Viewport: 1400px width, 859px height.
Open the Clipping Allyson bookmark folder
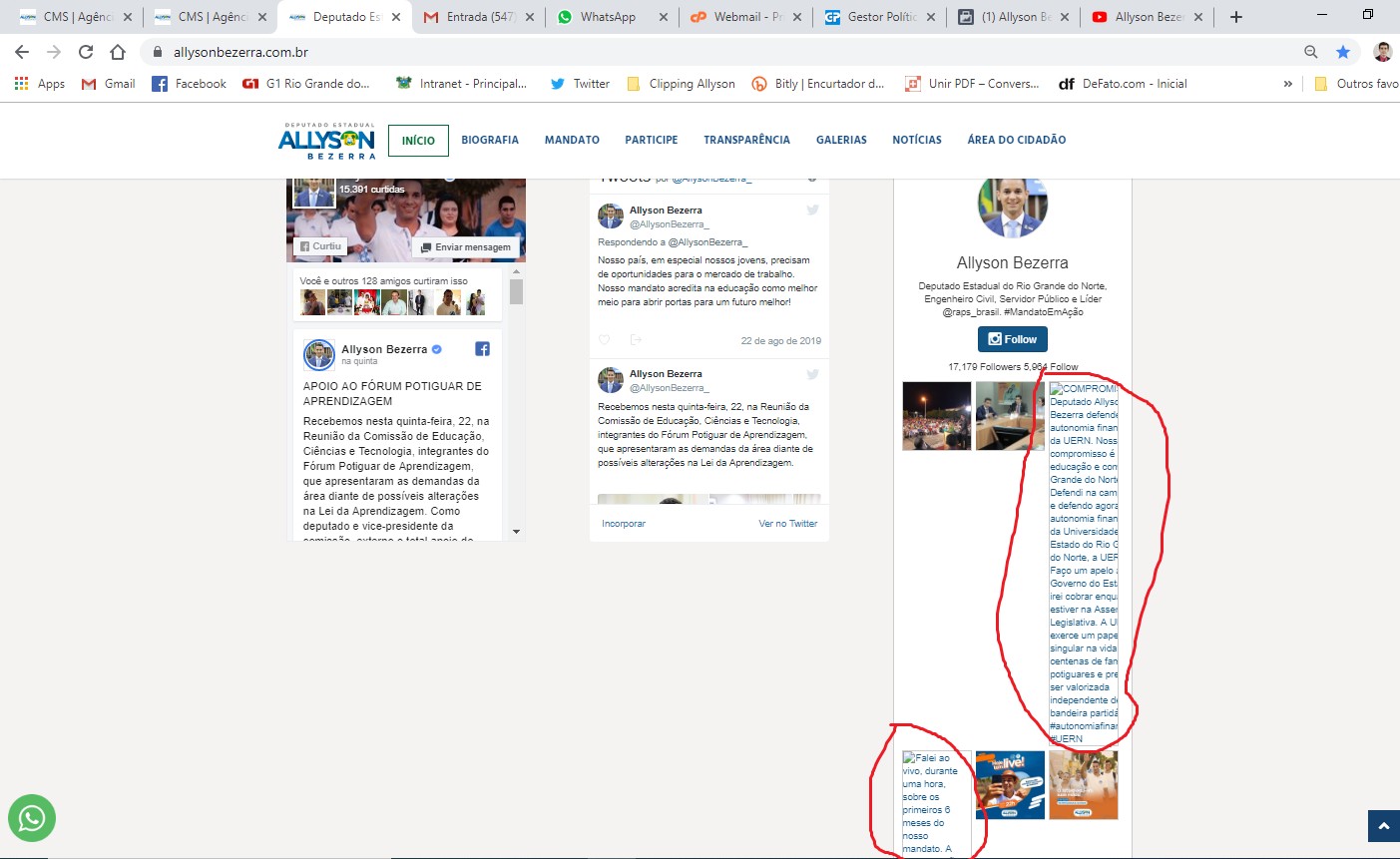click(x=681, y=84)
